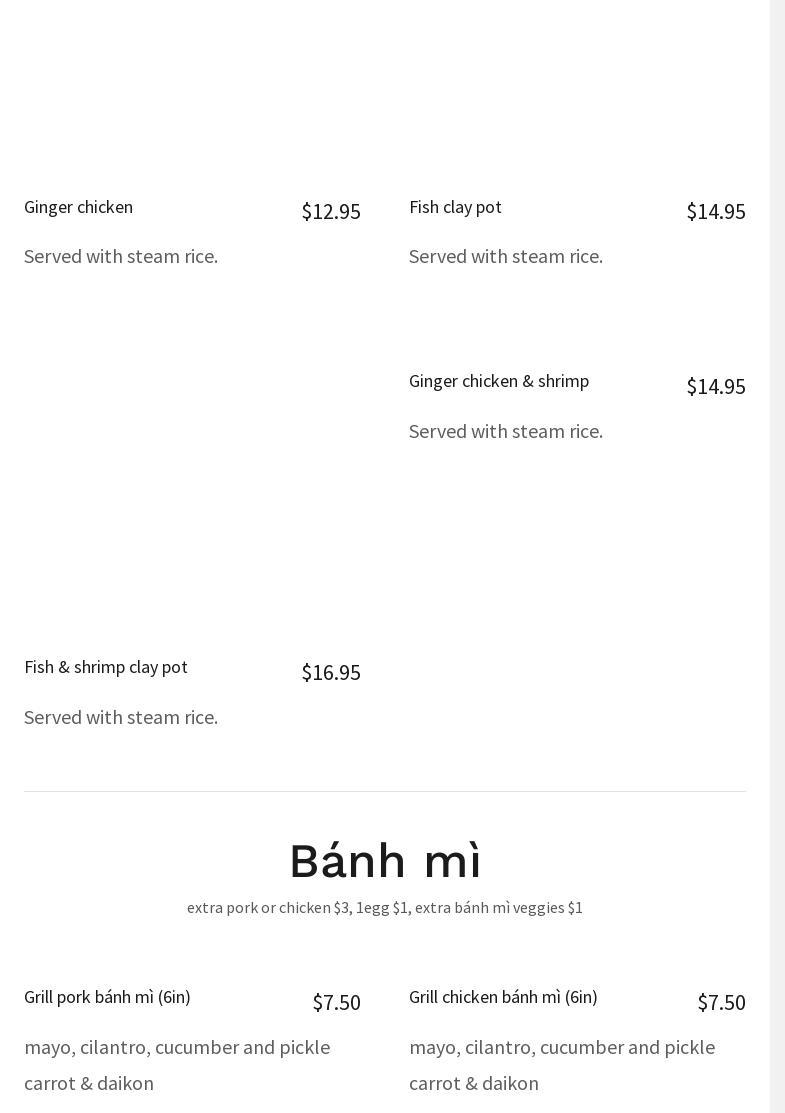Select the $12.95 Ginger chicken price

(x=330, y=212)
